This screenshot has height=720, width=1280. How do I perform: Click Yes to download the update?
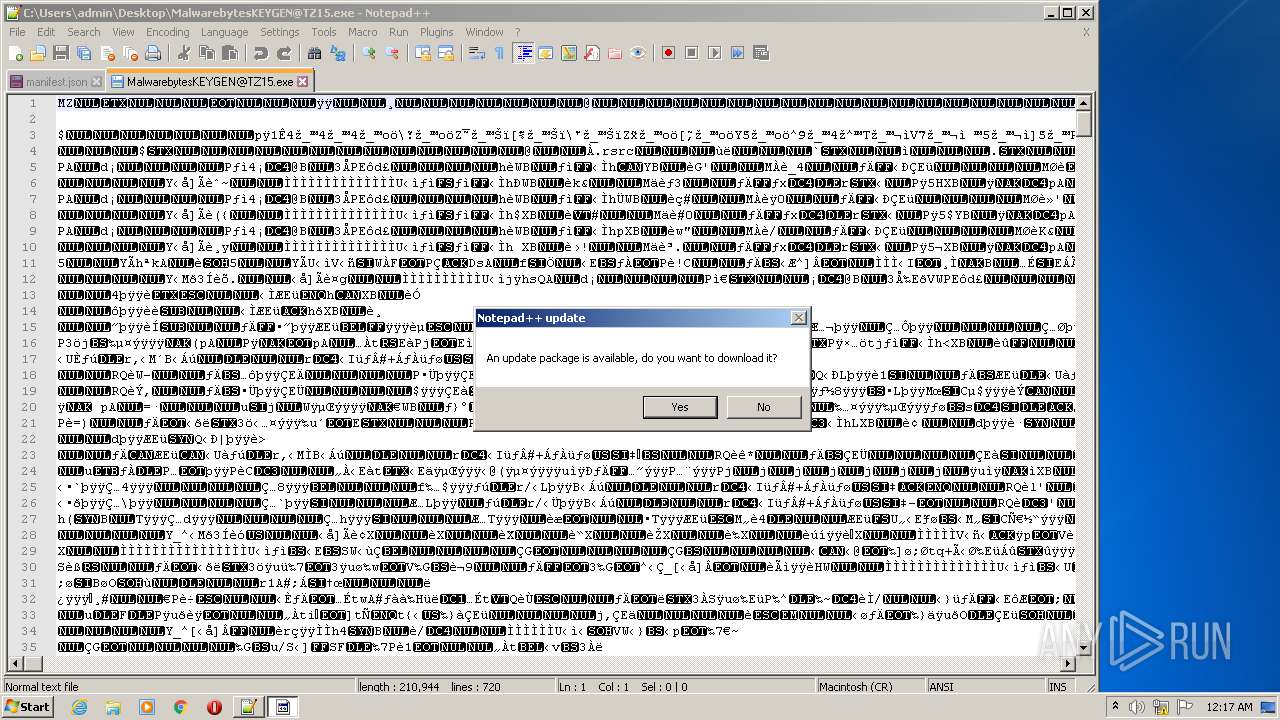pyautogui.click(x=680, y=407)
